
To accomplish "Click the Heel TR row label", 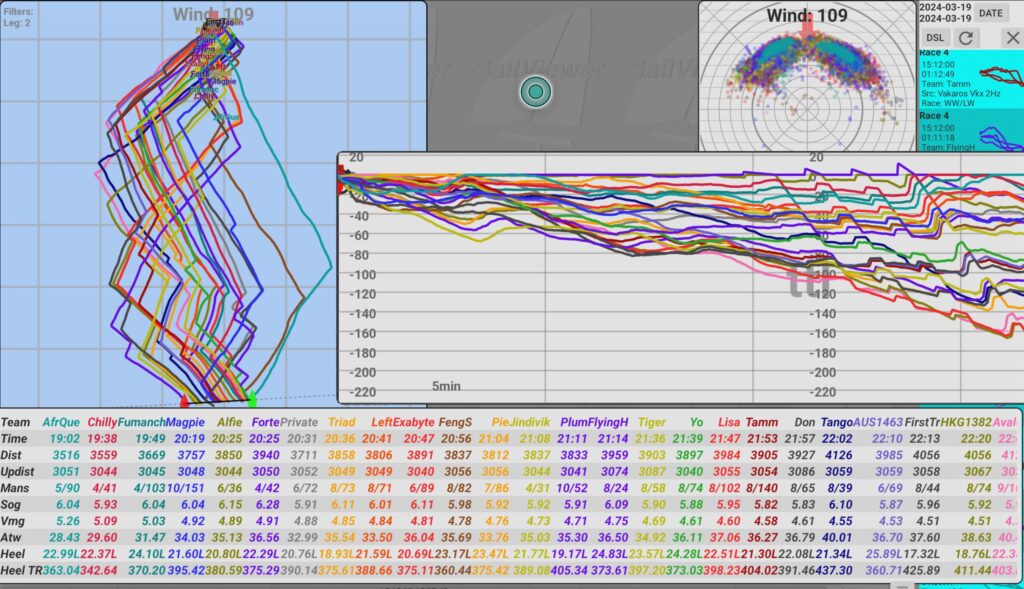I will [21, 570].
